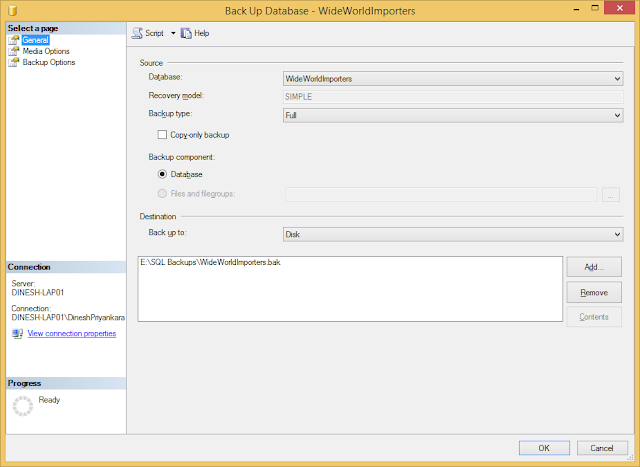This screenshot has height=467, width=640.
Task: Click the connection properties icon
Action: point(18,334)
